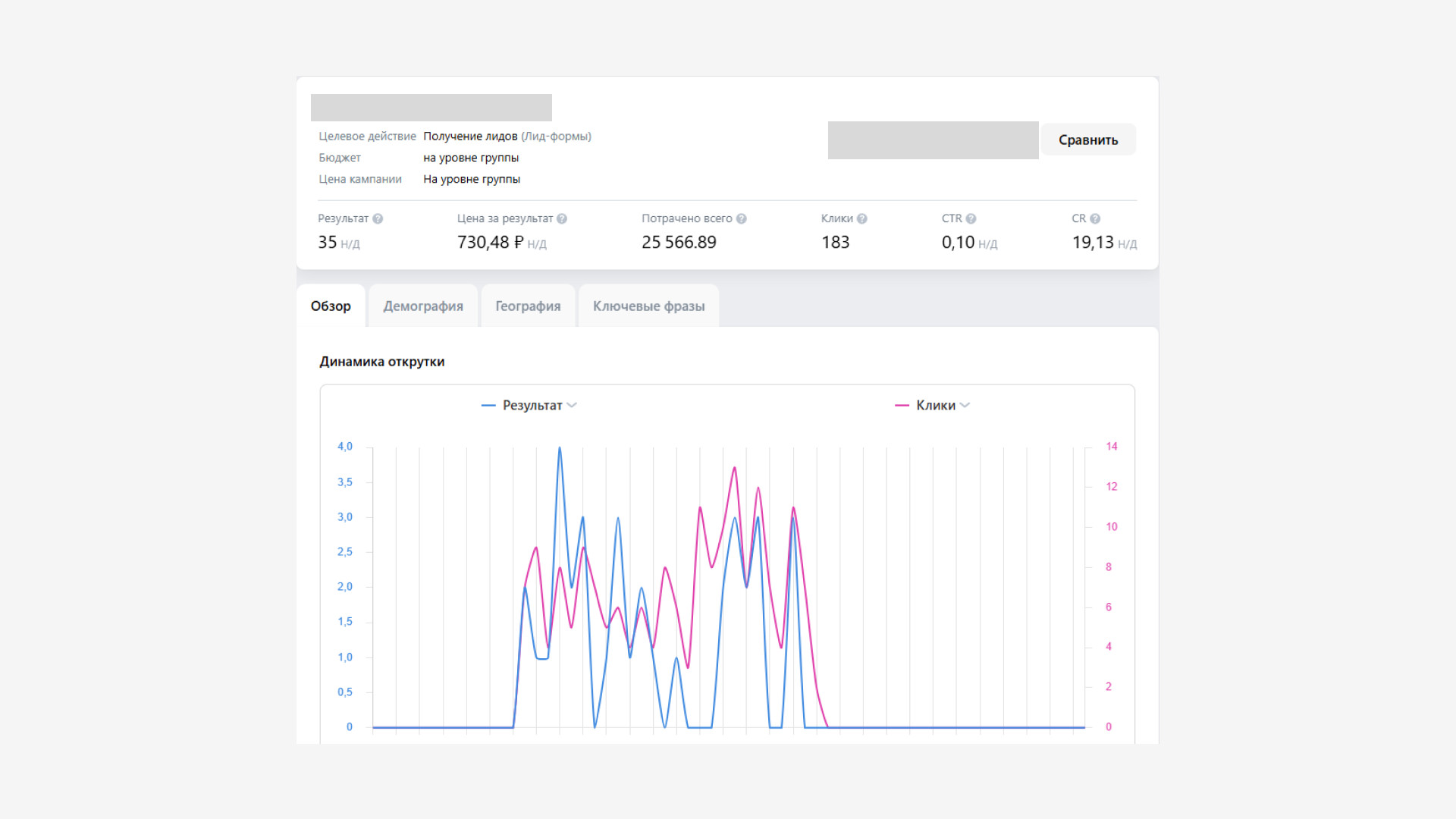Click help icon next to CTR

tap(971, 219)
